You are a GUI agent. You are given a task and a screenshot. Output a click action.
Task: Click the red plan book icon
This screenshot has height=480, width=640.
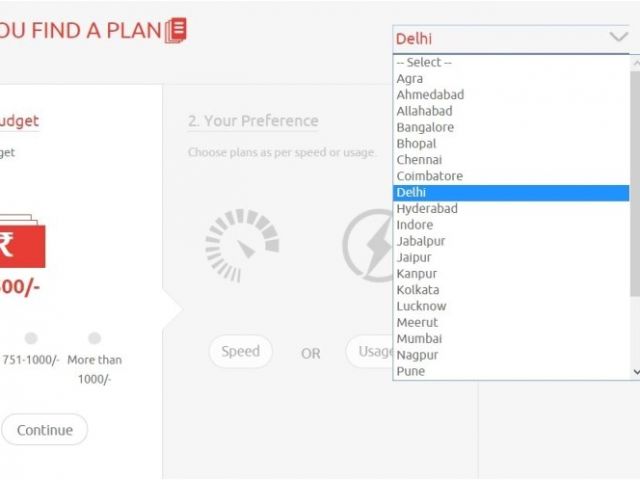coord(176,30)
